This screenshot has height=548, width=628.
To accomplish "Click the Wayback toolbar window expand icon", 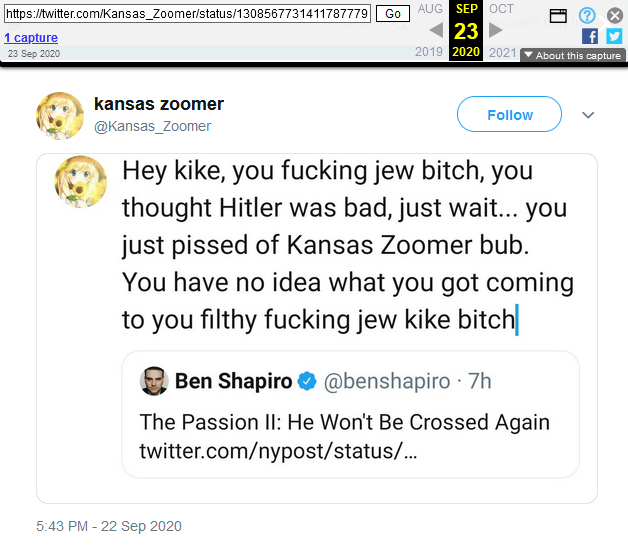I will pyautogui.click(x=558, y=15).
